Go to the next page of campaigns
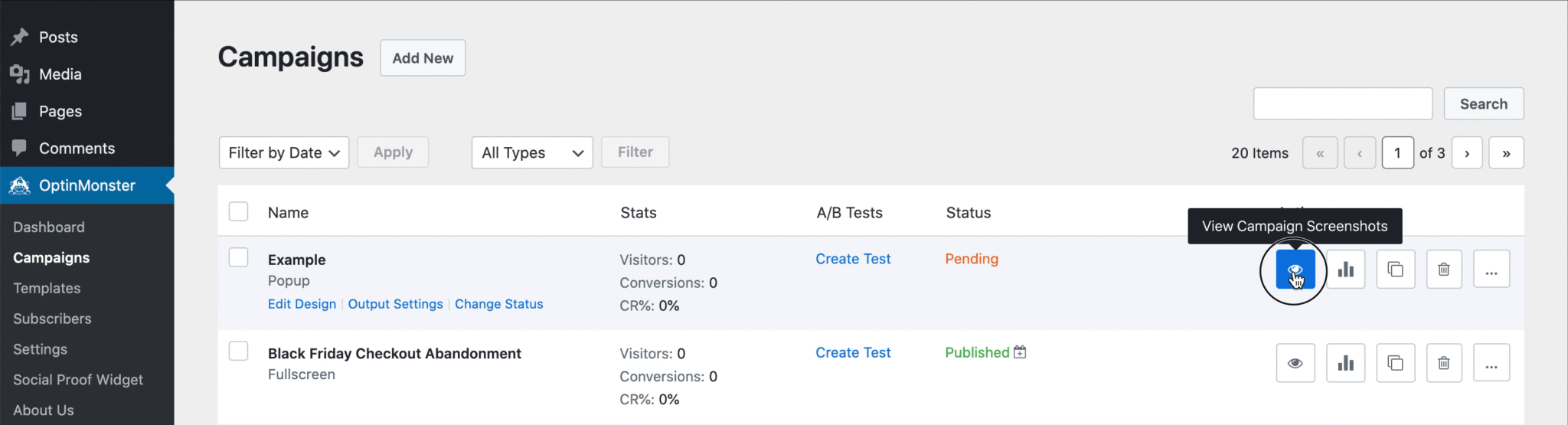Screen dimensions: 1568x425 (1467, 153)
